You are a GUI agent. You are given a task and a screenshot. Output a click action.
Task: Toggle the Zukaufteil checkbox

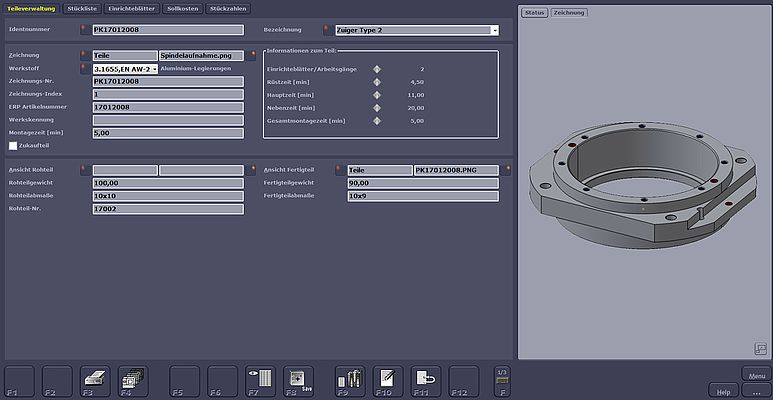click(x=13, y=145)
